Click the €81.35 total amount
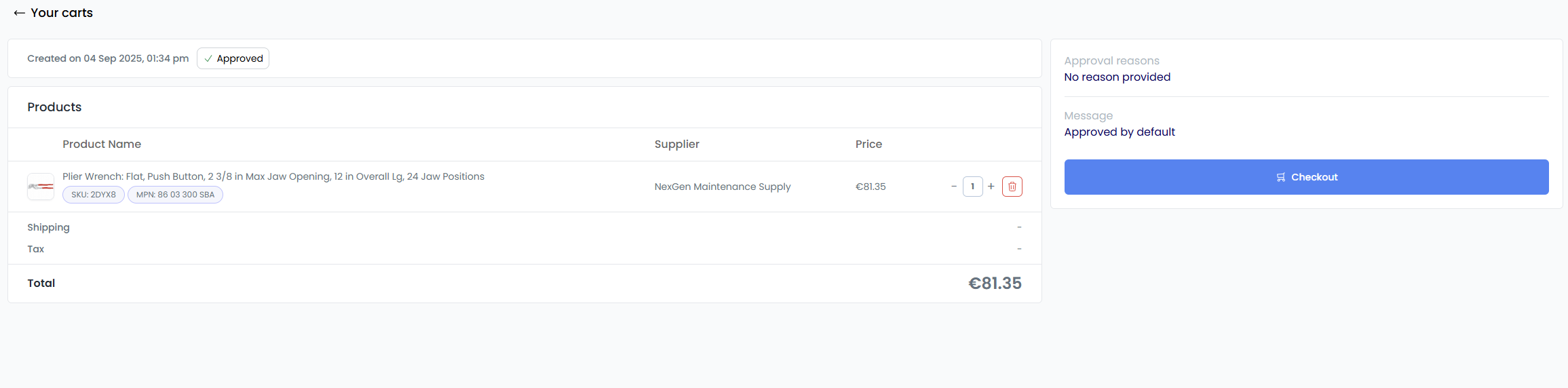1568x388 pixels. (995, 284)
